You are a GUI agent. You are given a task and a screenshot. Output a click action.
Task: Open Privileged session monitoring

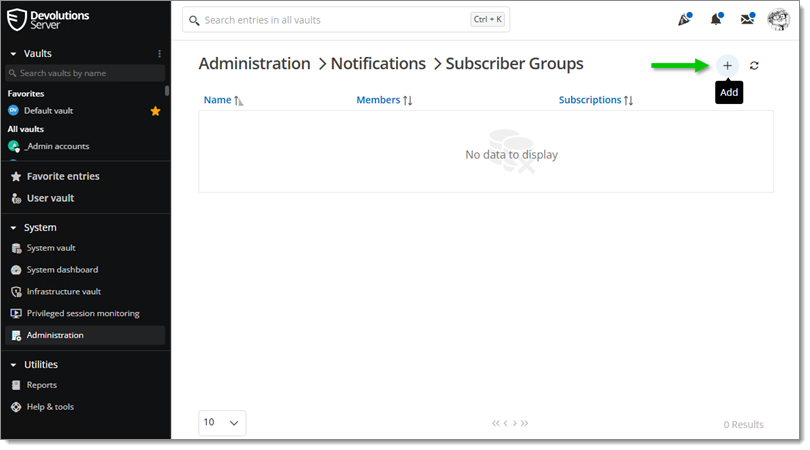pyautogui.click(x=82, y=313)
